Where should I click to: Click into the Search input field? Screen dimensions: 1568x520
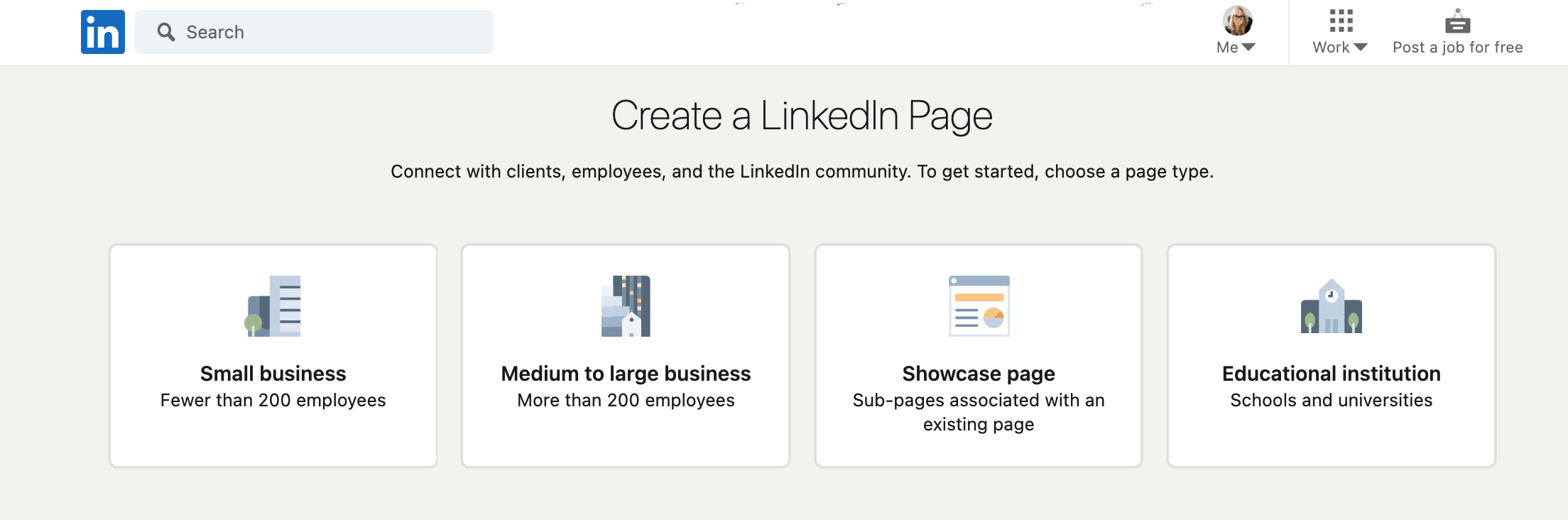[x=314, y=32]
